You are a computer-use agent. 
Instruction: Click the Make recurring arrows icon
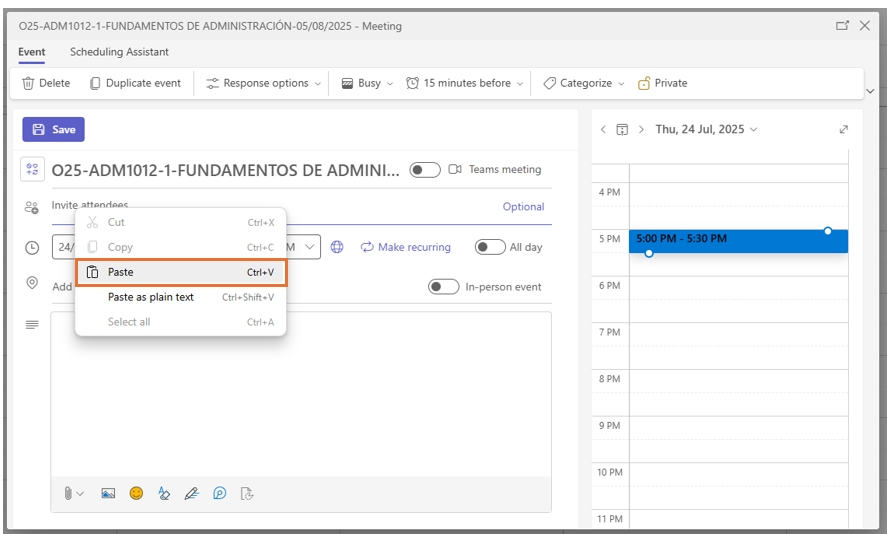tap(367, 247)
